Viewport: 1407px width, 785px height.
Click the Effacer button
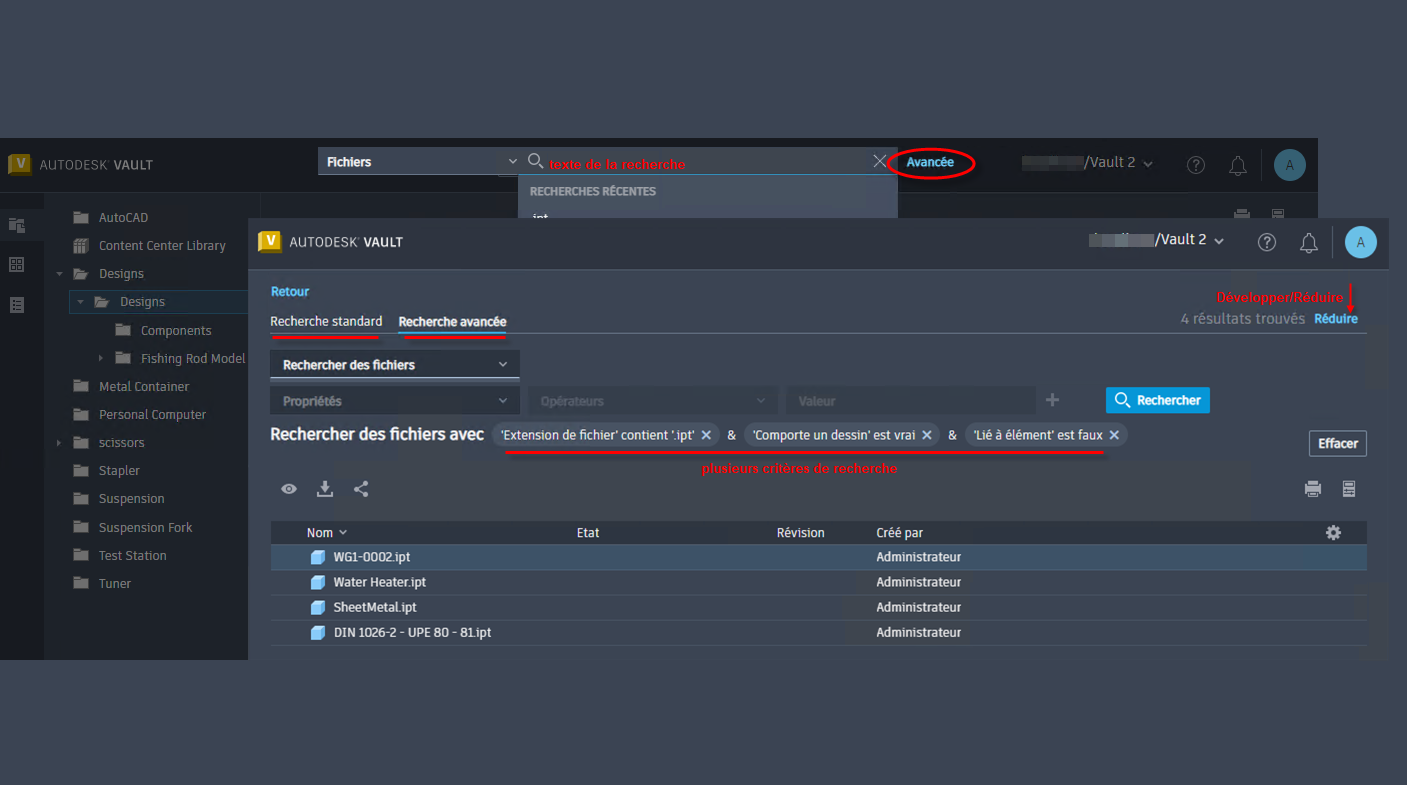pos(1338,443)
